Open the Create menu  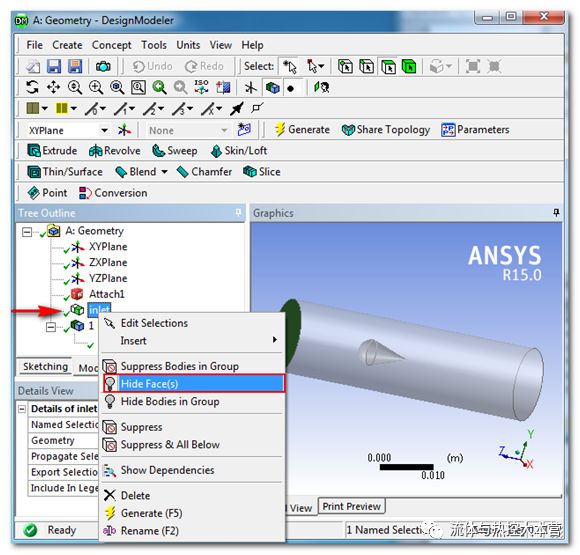pyautogui.click(x=67, y=45)
